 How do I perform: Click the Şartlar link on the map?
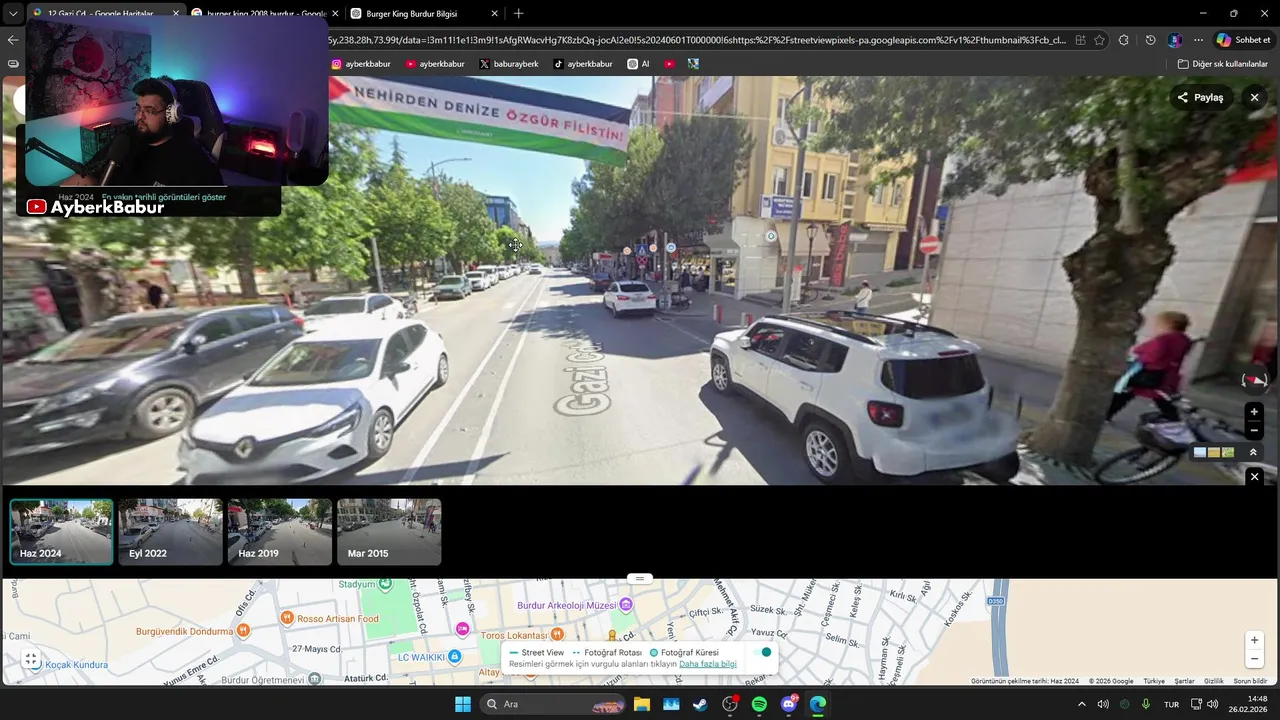[1184, 681]
